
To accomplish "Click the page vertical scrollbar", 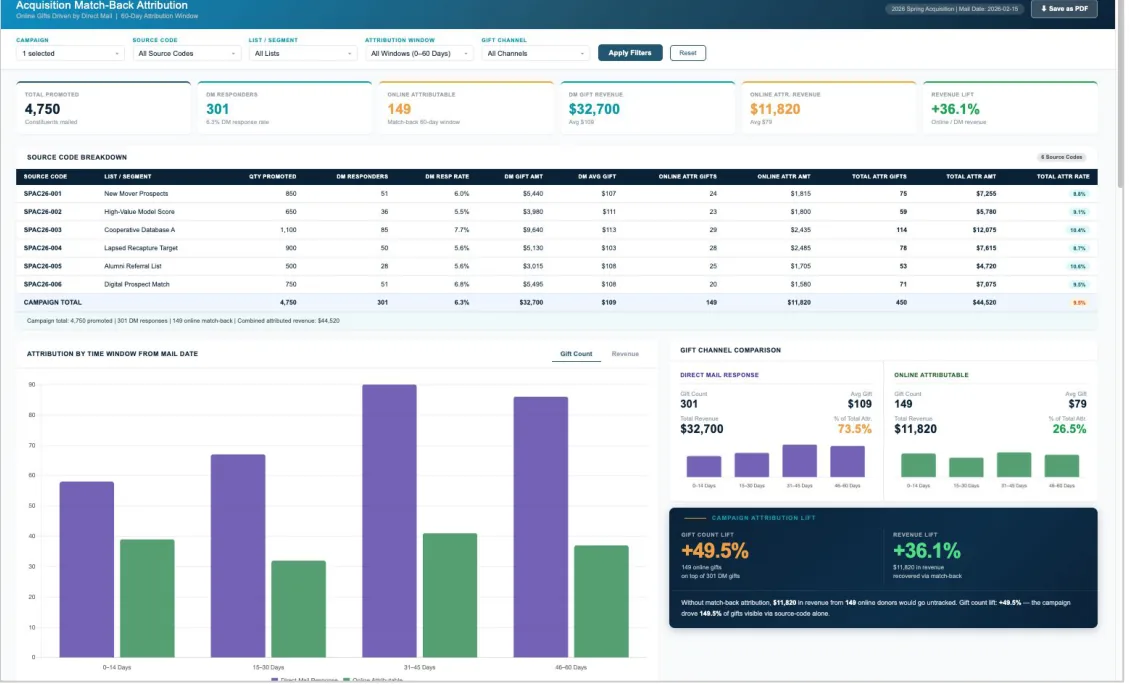I will click(1121, 94).
